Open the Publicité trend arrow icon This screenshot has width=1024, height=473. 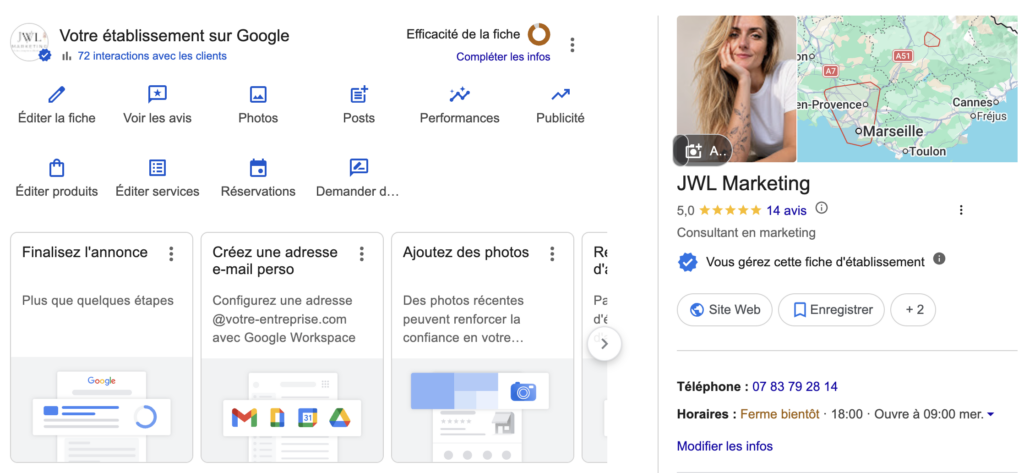[560, 95]
